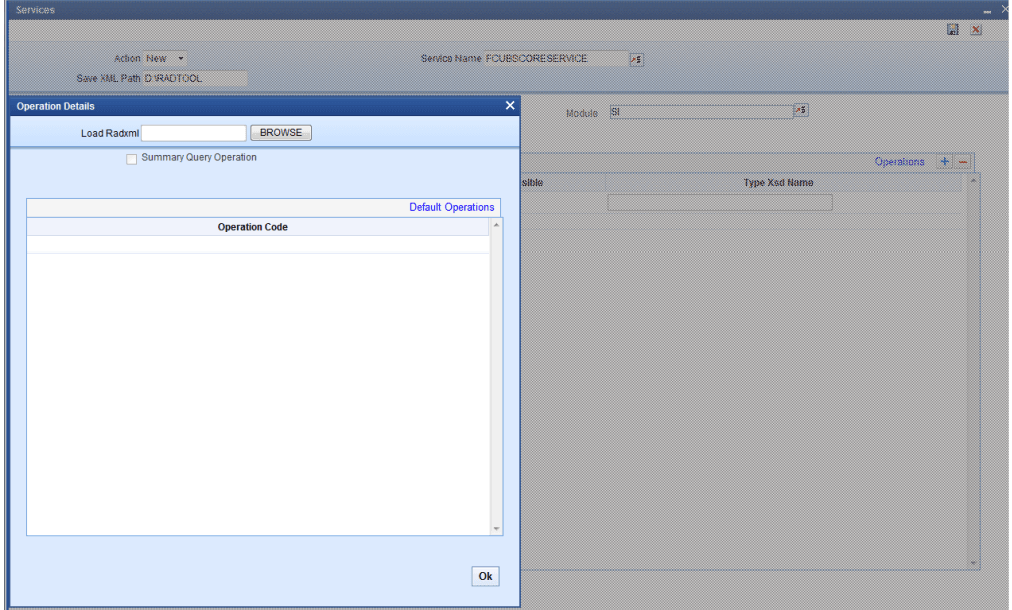Screen dimensions: 1012x610
Task: Click the Type Xsd Name column header
Action: click(x=778, y=183)
